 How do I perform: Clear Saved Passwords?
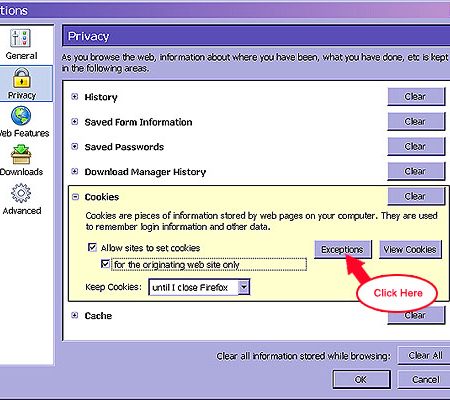(x=416, y=146)
